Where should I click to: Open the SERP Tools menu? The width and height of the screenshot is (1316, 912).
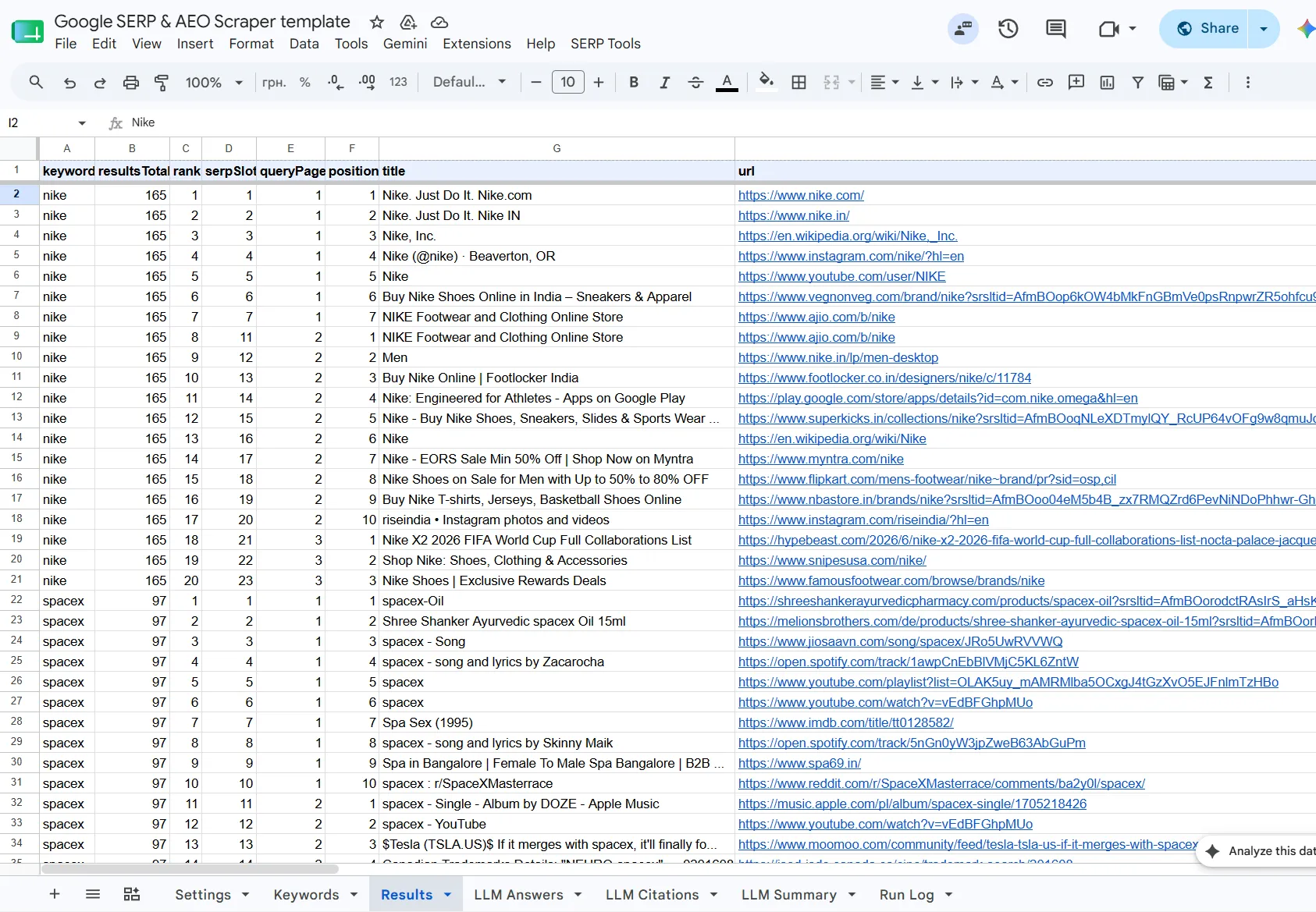click(x=606, y=44)
